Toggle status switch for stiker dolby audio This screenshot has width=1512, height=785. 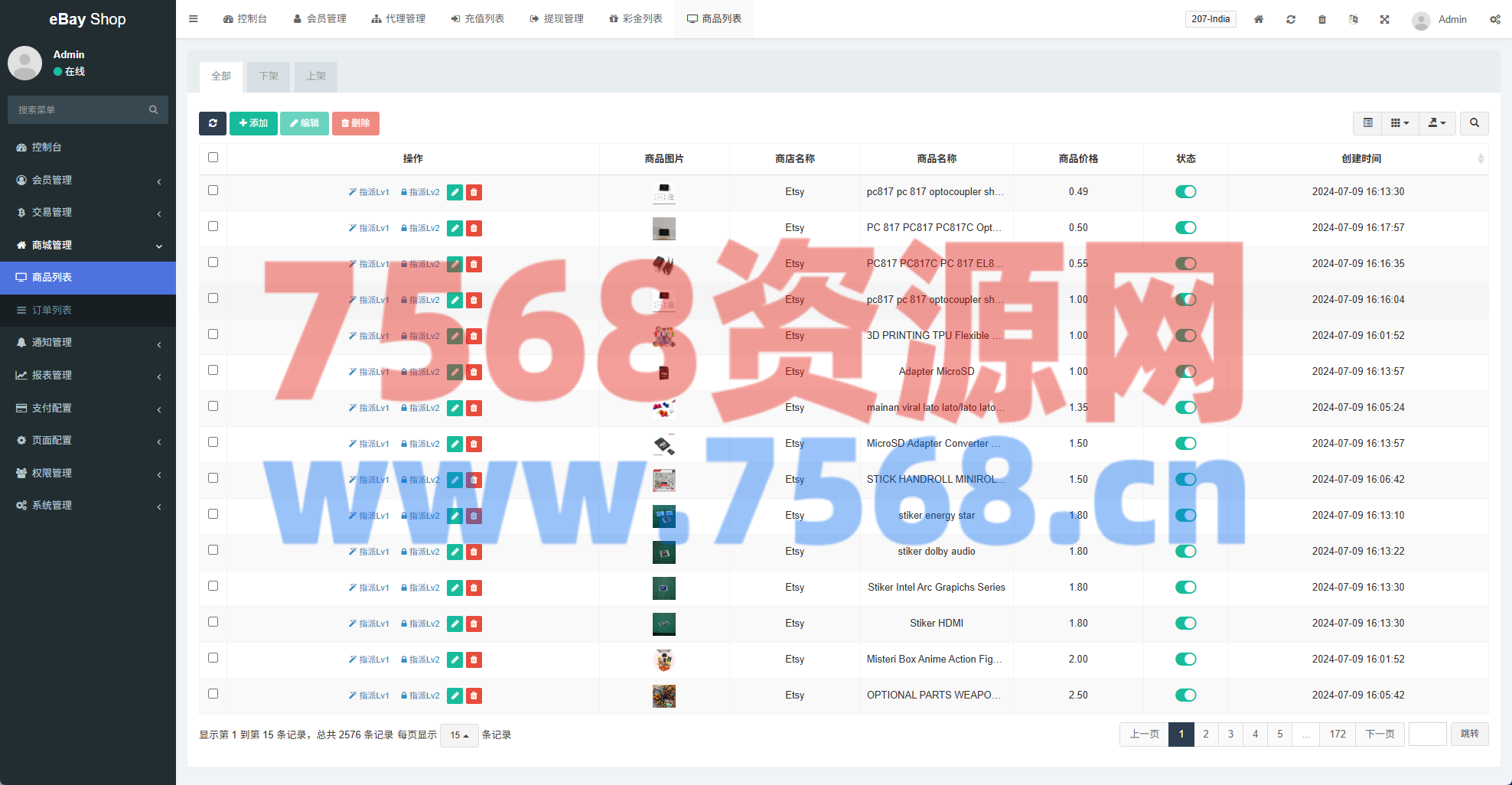click(1185, 552)
